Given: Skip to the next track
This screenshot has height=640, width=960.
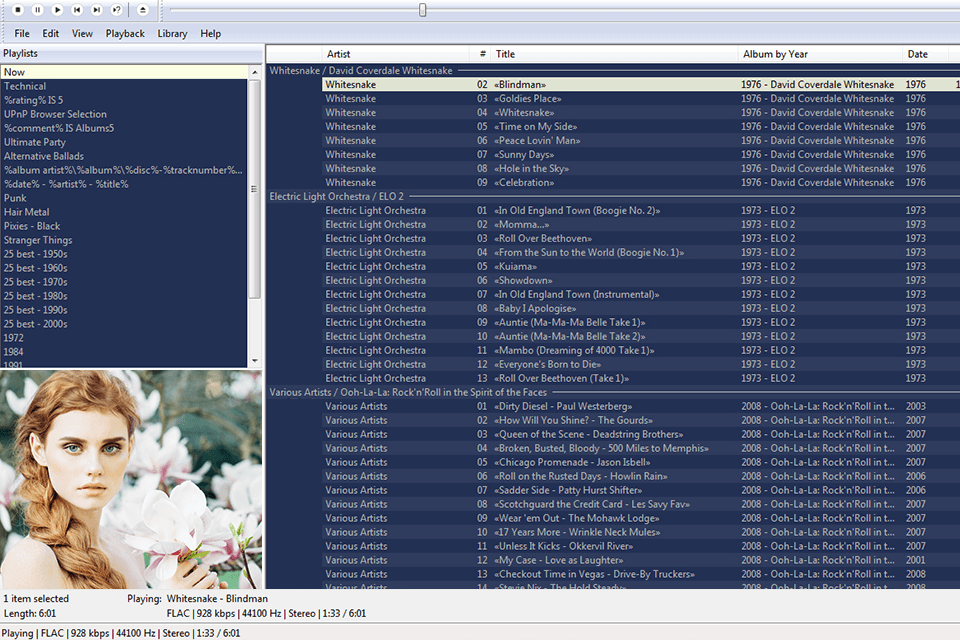Looking at the screenshot, I should (x=96, y=9).
